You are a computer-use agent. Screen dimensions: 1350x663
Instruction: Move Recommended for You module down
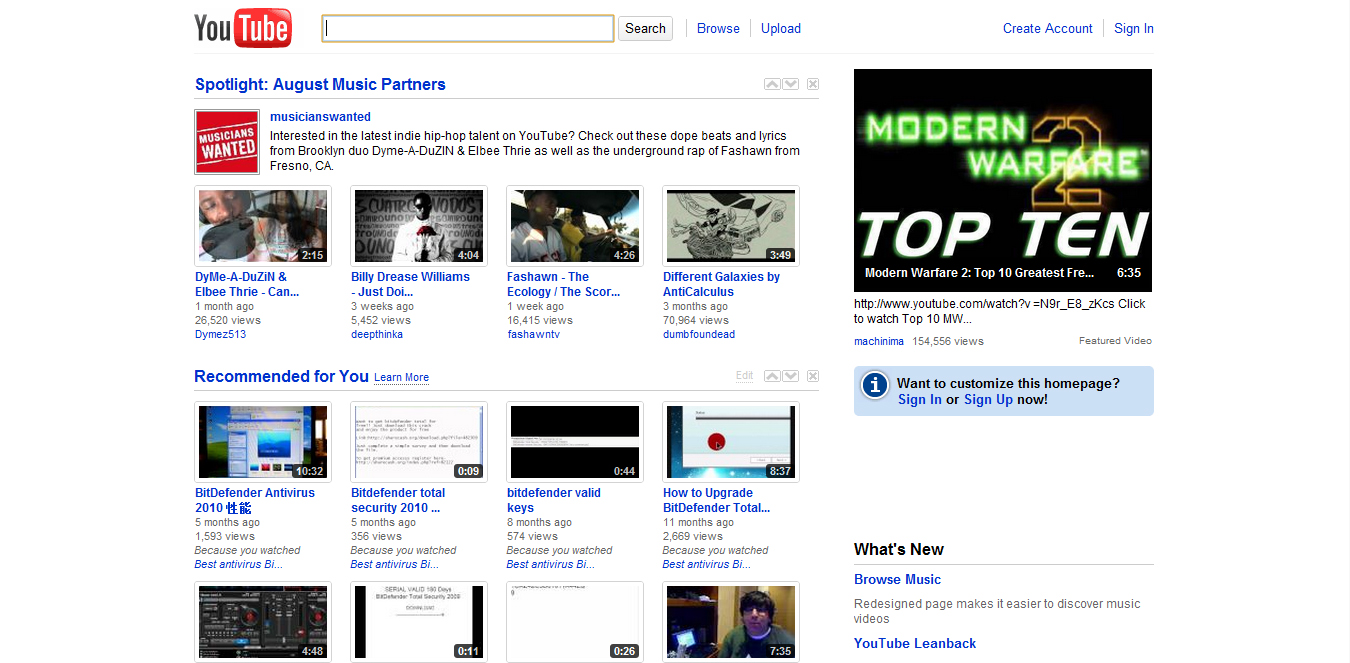[x=790, y=376]
